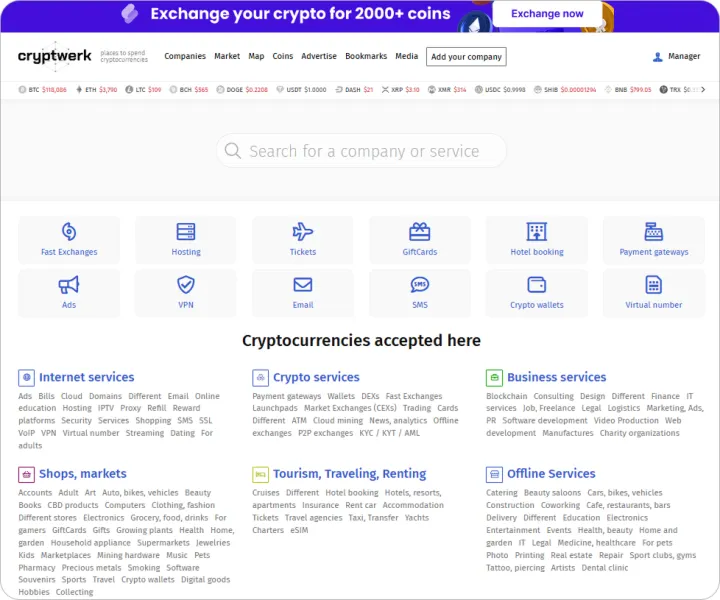Open the VPN shield icon

pos(186,285)
